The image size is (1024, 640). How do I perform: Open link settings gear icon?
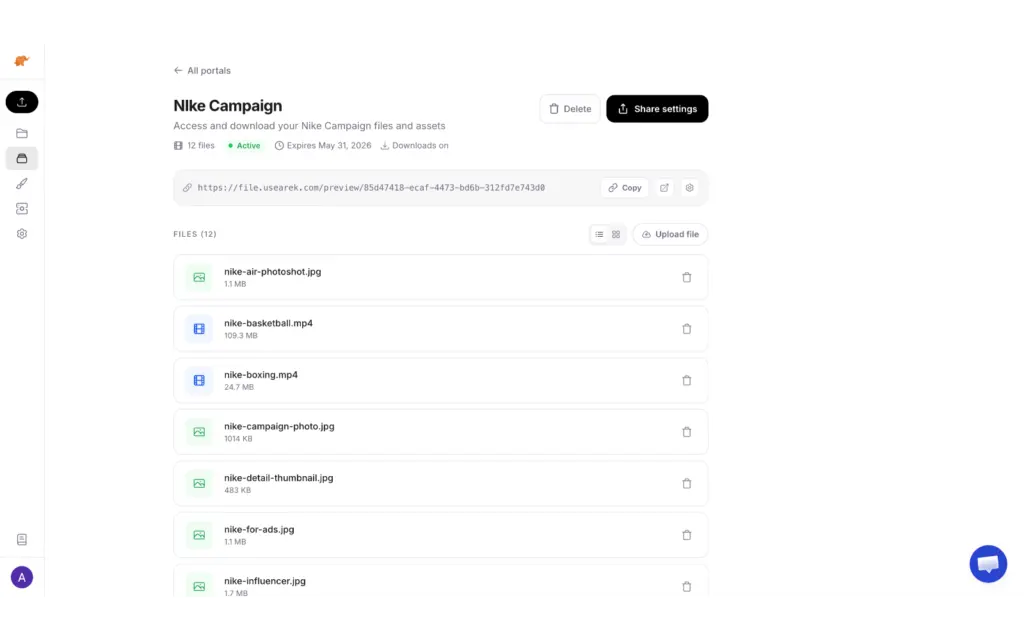pyautogui.click(x=690, y=188)
